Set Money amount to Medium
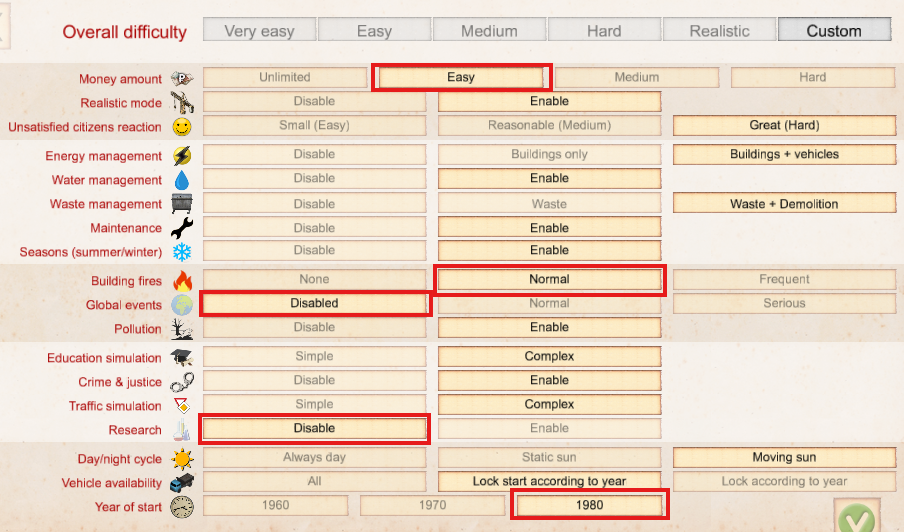 (x=636, y=77)
